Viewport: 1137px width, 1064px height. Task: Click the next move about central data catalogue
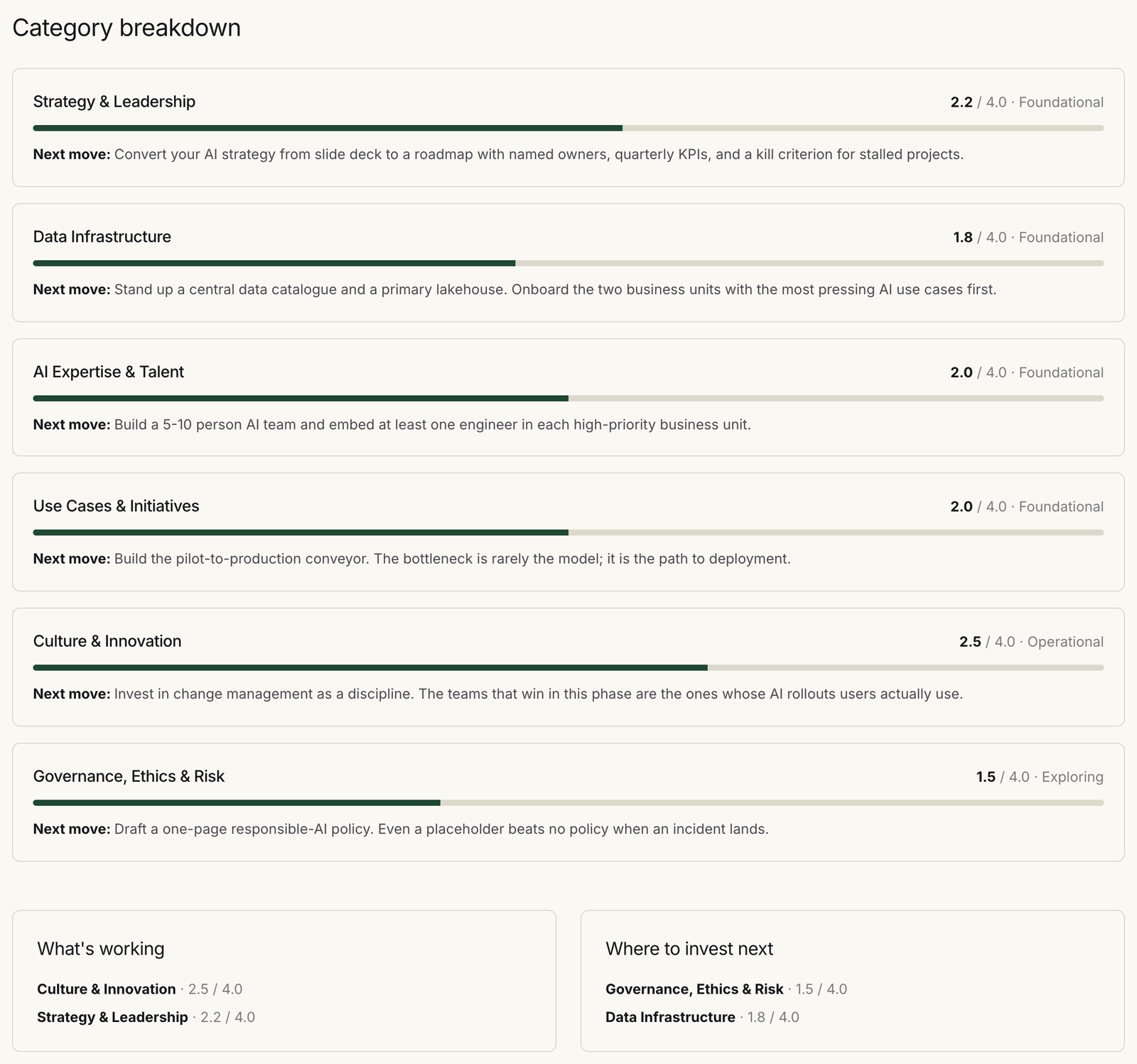tap(515, 289)
